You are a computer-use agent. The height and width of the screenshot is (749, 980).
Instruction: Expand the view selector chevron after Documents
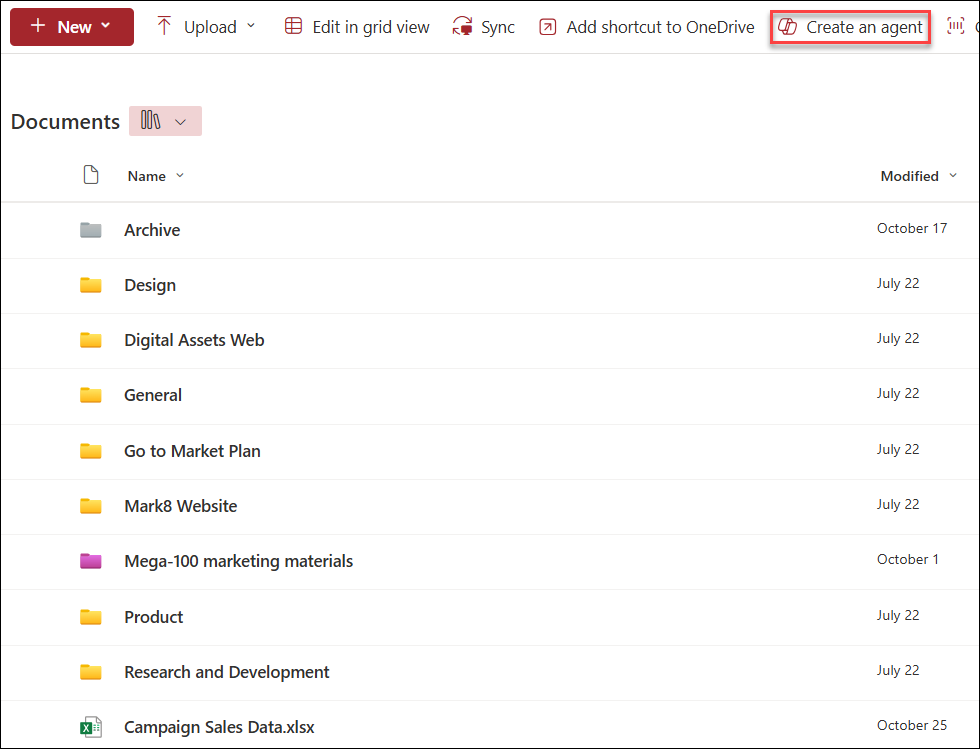coord(181,120)
